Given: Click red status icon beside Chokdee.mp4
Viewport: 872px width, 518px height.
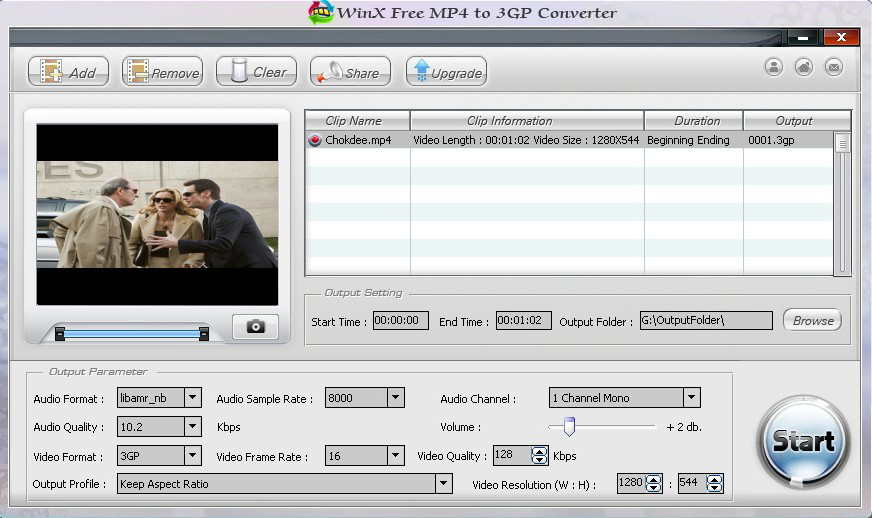Looking at the screenshot, I should [315, 140].
